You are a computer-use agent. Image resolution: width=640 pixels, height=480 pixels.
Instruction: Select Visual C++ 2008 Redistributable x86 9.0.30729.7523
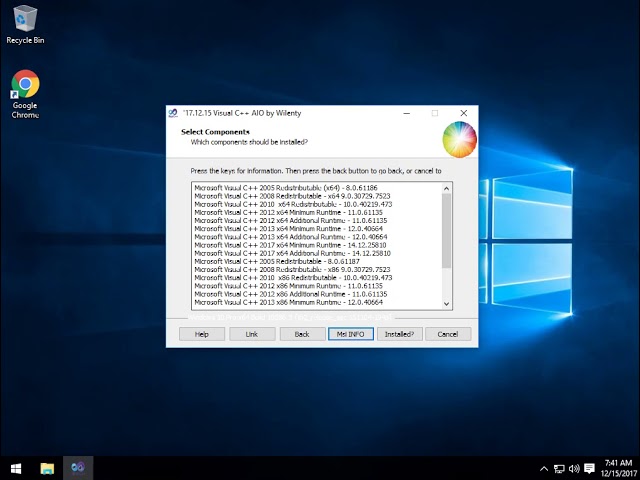(x=292, y=269)
